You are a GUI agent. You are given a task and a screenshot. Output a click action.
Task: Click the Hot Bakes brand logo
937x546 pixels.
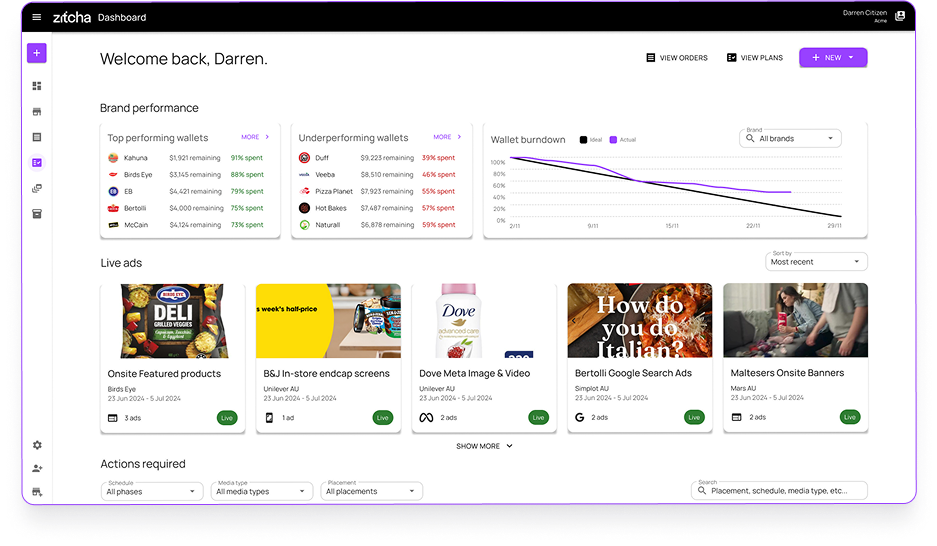coord(304,208)
